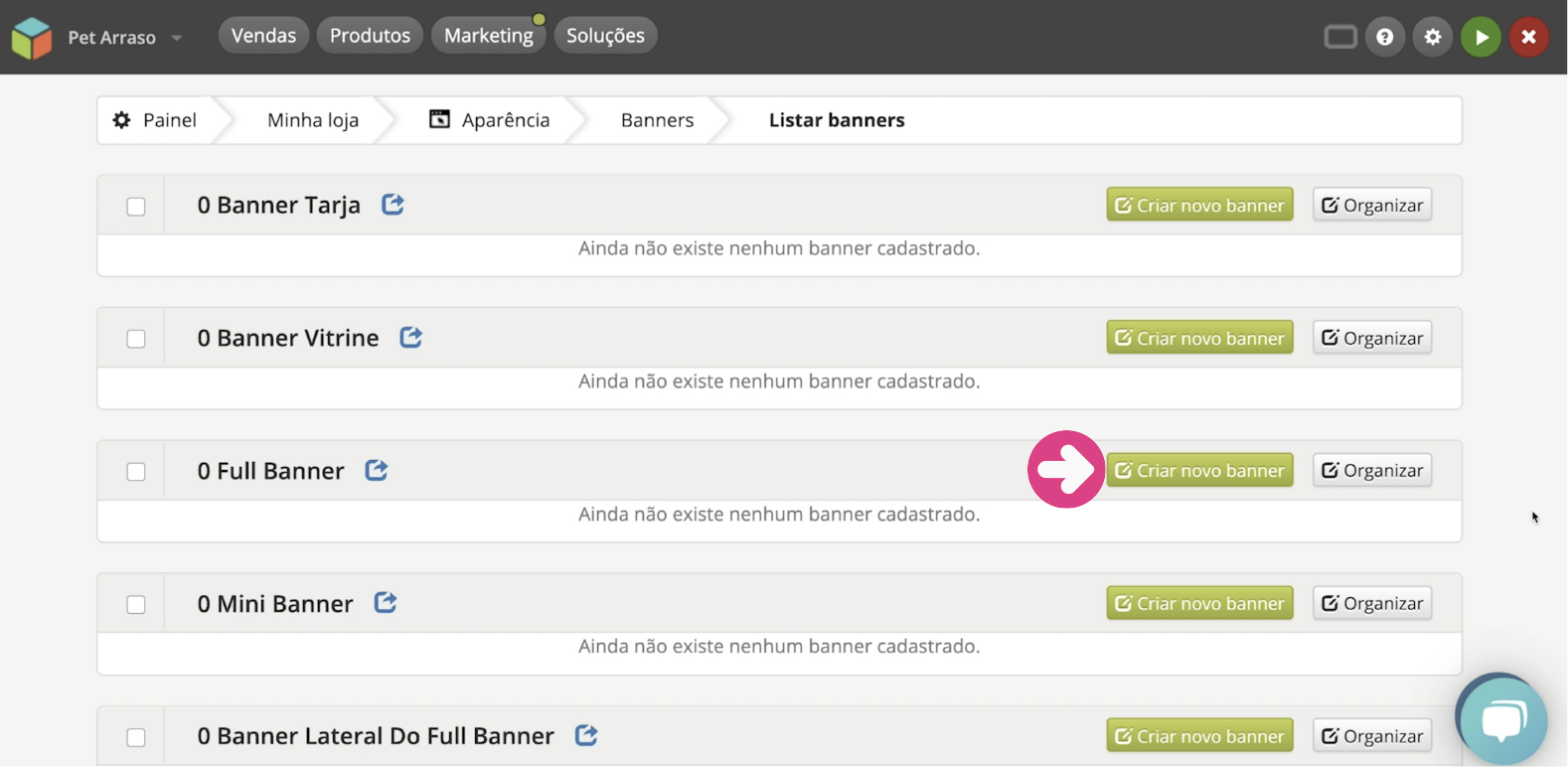Viewport: 1568px width, 767px height.
Task: Click share icon next to Full Banner
Action: (x=377, y=470)
